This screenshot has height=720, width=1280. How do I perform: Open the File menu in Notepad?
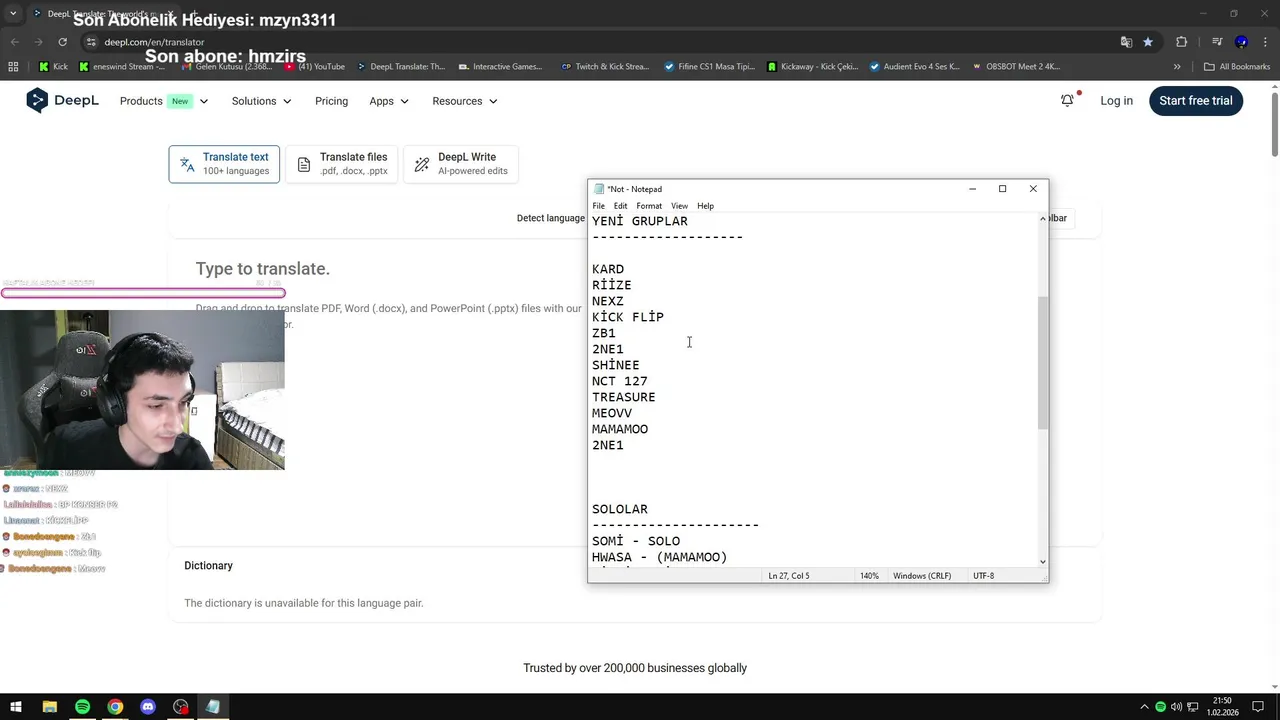[x=598, y=206]
